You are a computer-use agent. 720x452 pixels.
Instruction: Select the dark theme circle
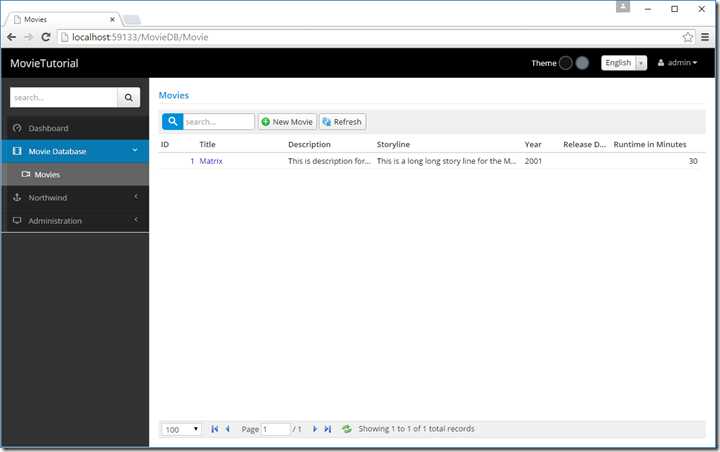[566, 63]
